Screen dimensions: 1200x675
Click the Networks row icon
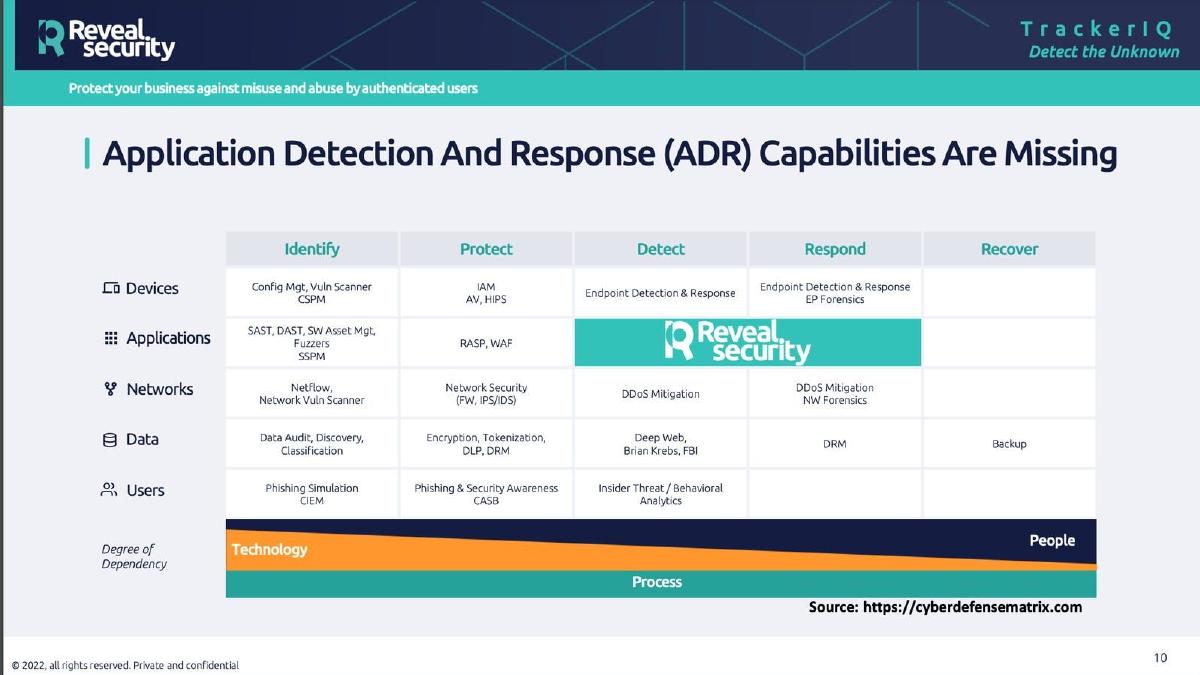pos(111,389)
